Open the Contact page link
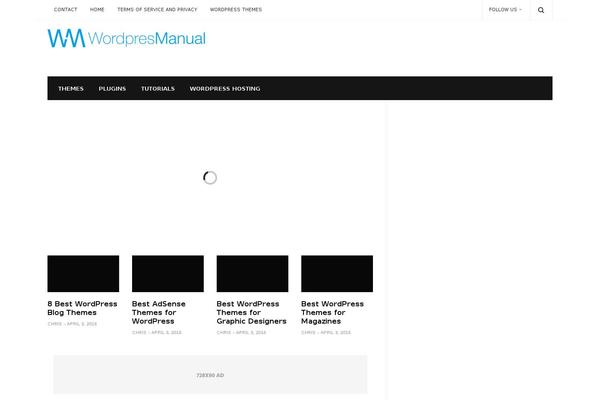The height and width of the screenshot is (400, 600). click(x=65, y=10)
